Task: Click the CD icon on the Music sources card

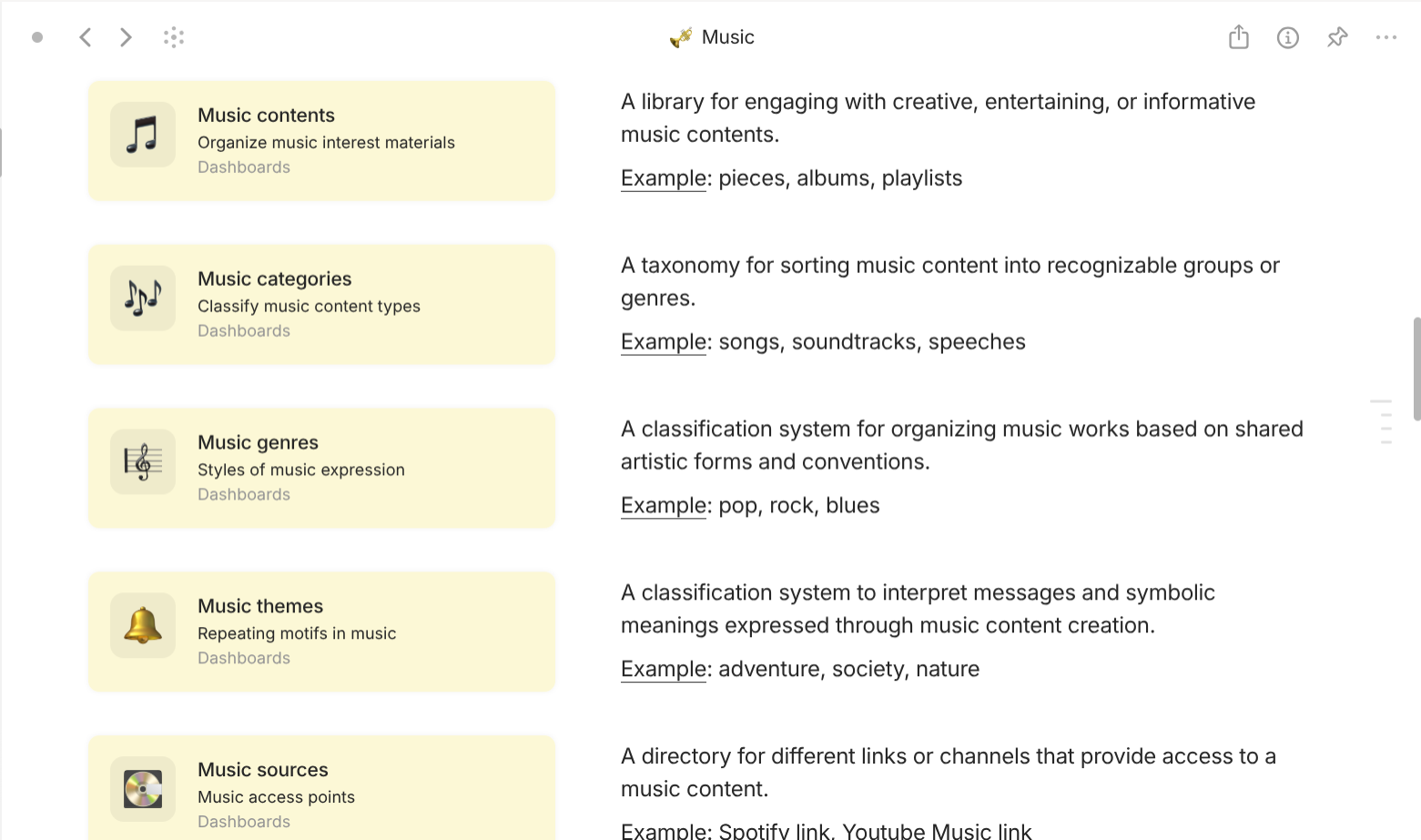Action: [142, 789]
